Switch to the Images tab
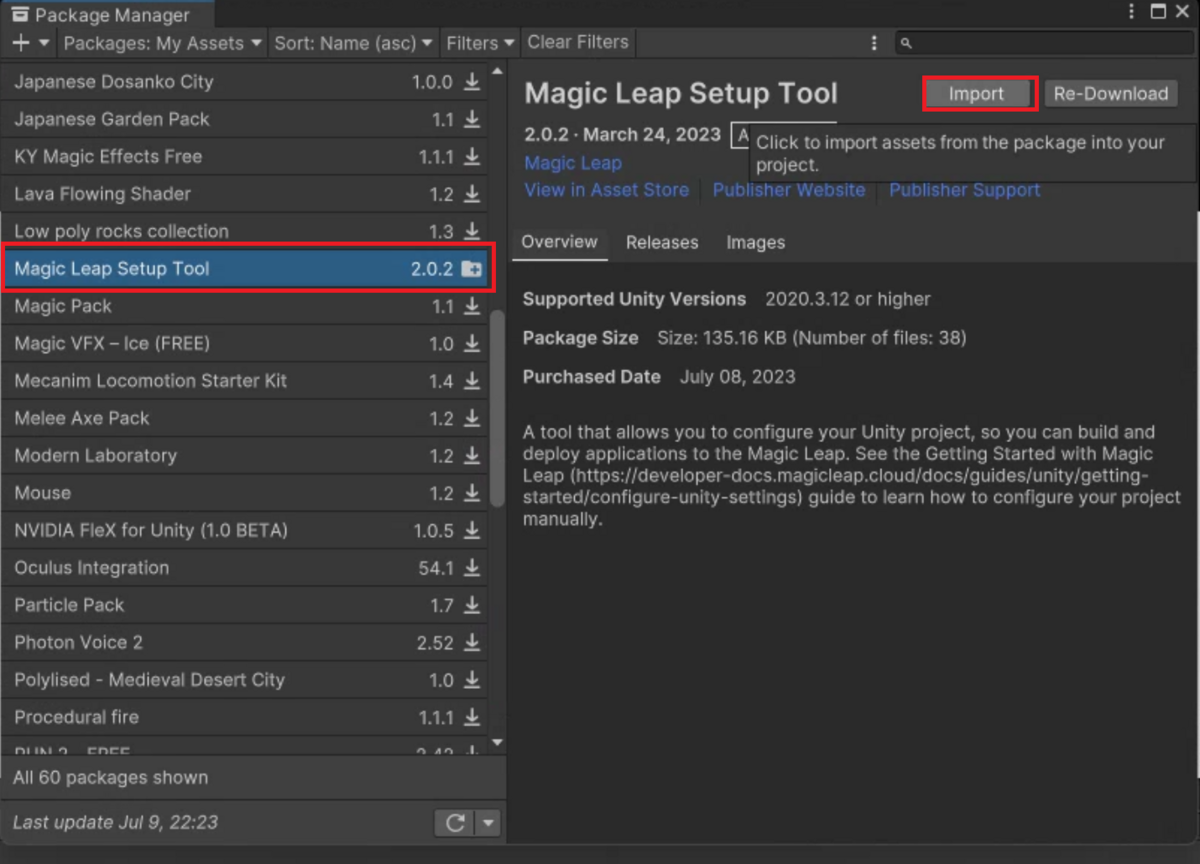Screen dimensions: 1200x864 755,243
